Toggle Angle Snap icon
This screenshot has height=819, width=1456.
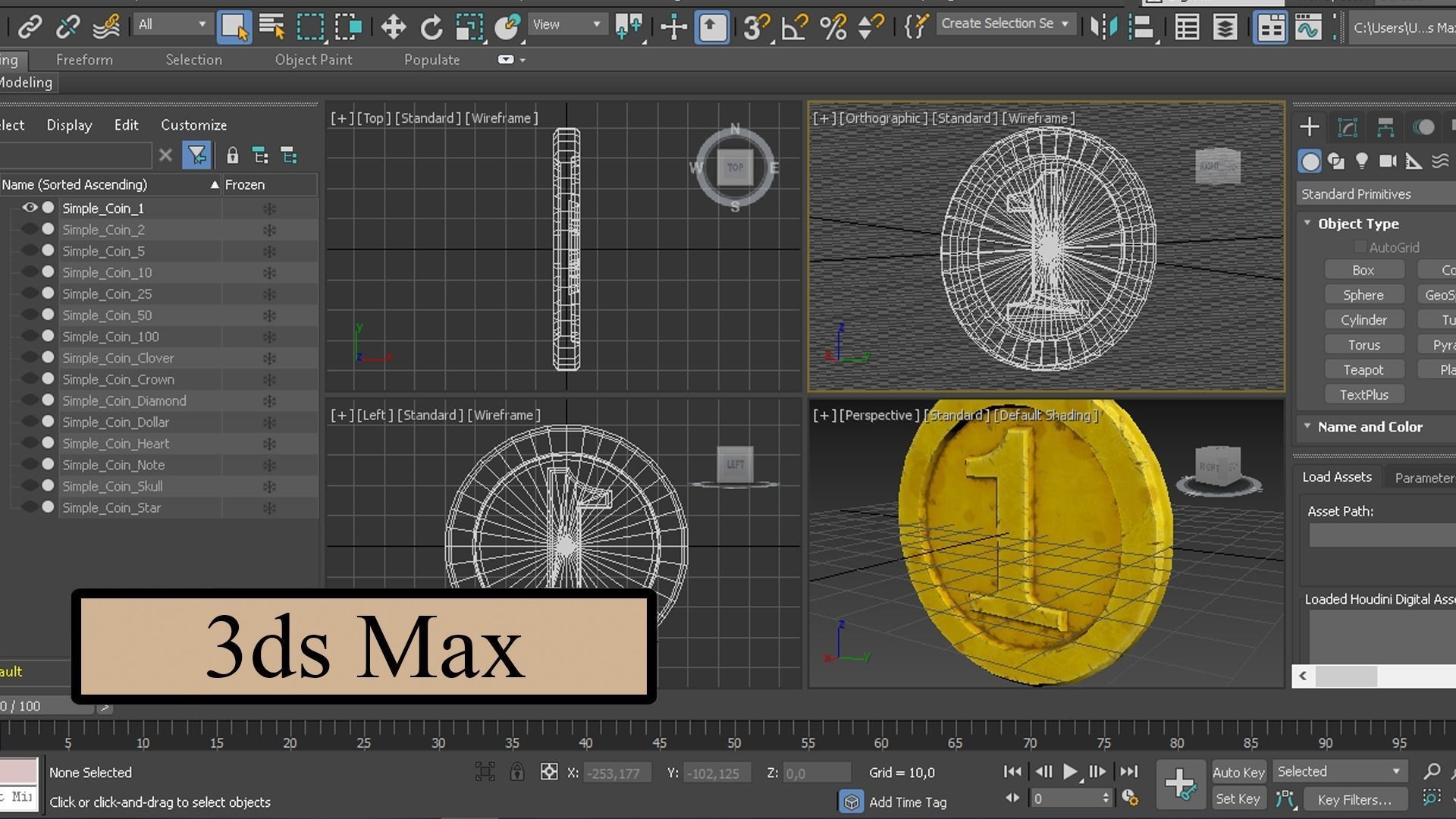click(x=794, y=27)
